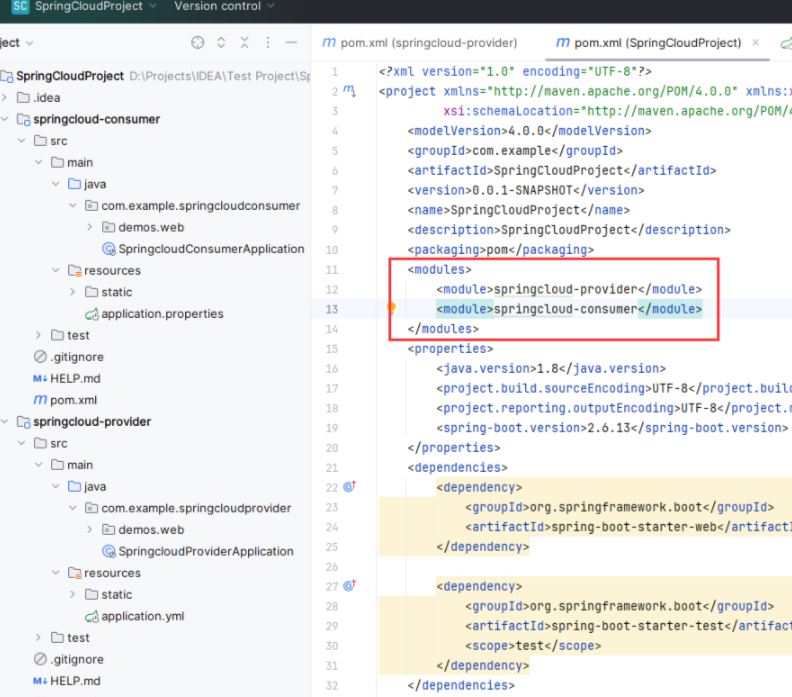
Task: Click the Collapse All icon in Project panel
Action: (245, 43)
